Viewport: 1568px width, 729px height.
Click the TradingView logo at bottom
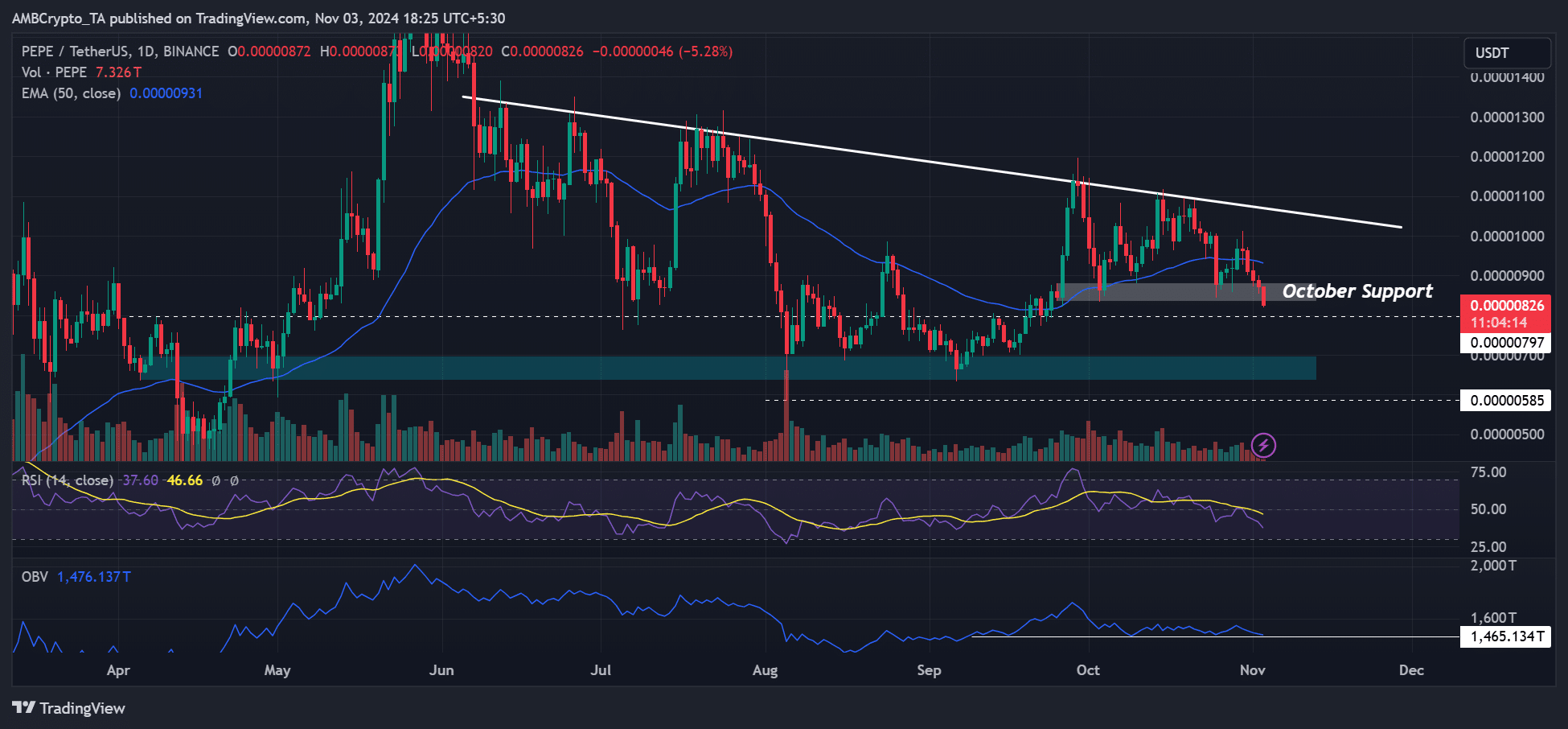pyautogui.click(x=69, y=708)
